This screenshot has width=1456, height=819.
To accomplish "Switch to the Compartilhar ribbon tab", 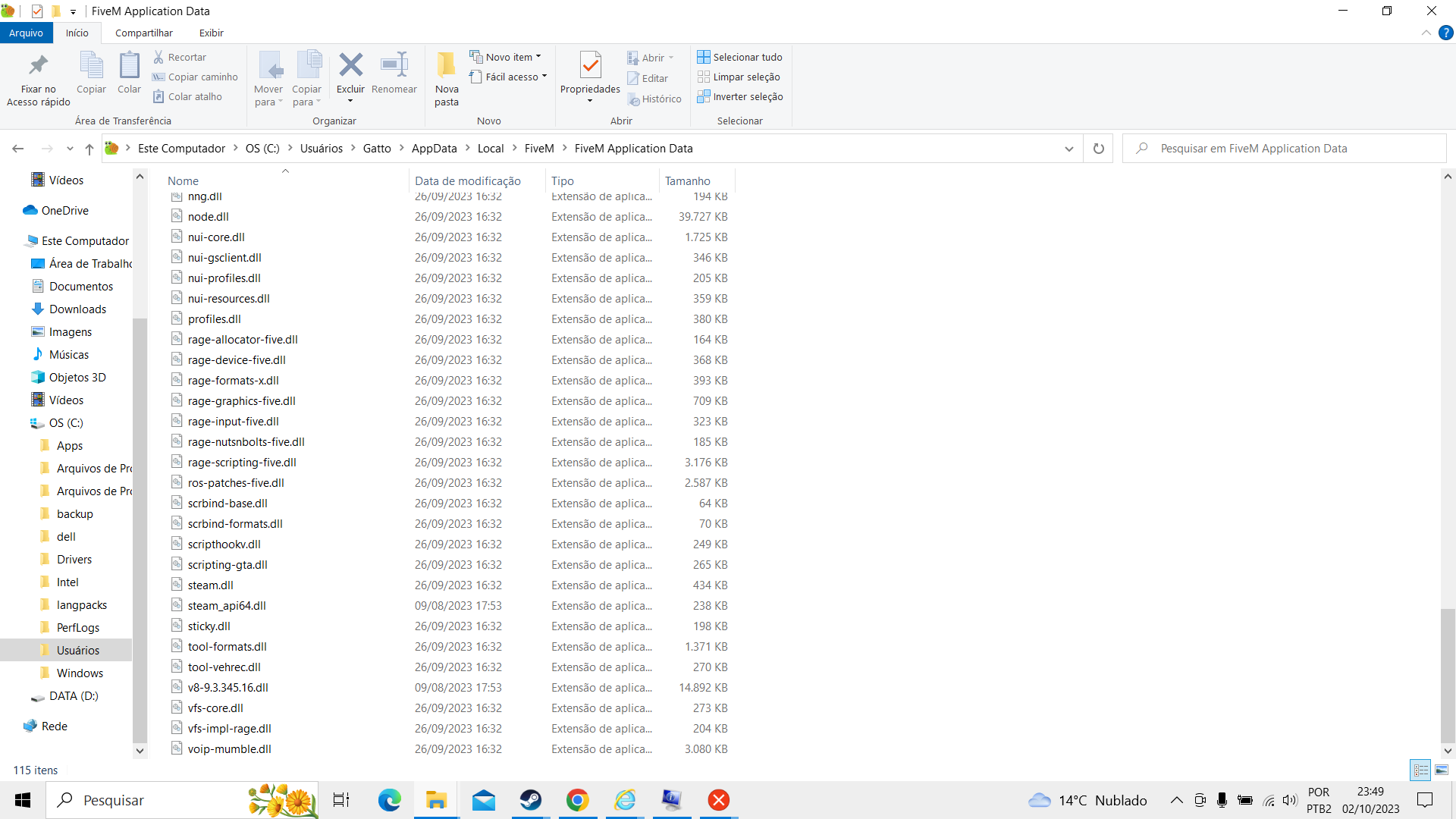I will point(144,33).
